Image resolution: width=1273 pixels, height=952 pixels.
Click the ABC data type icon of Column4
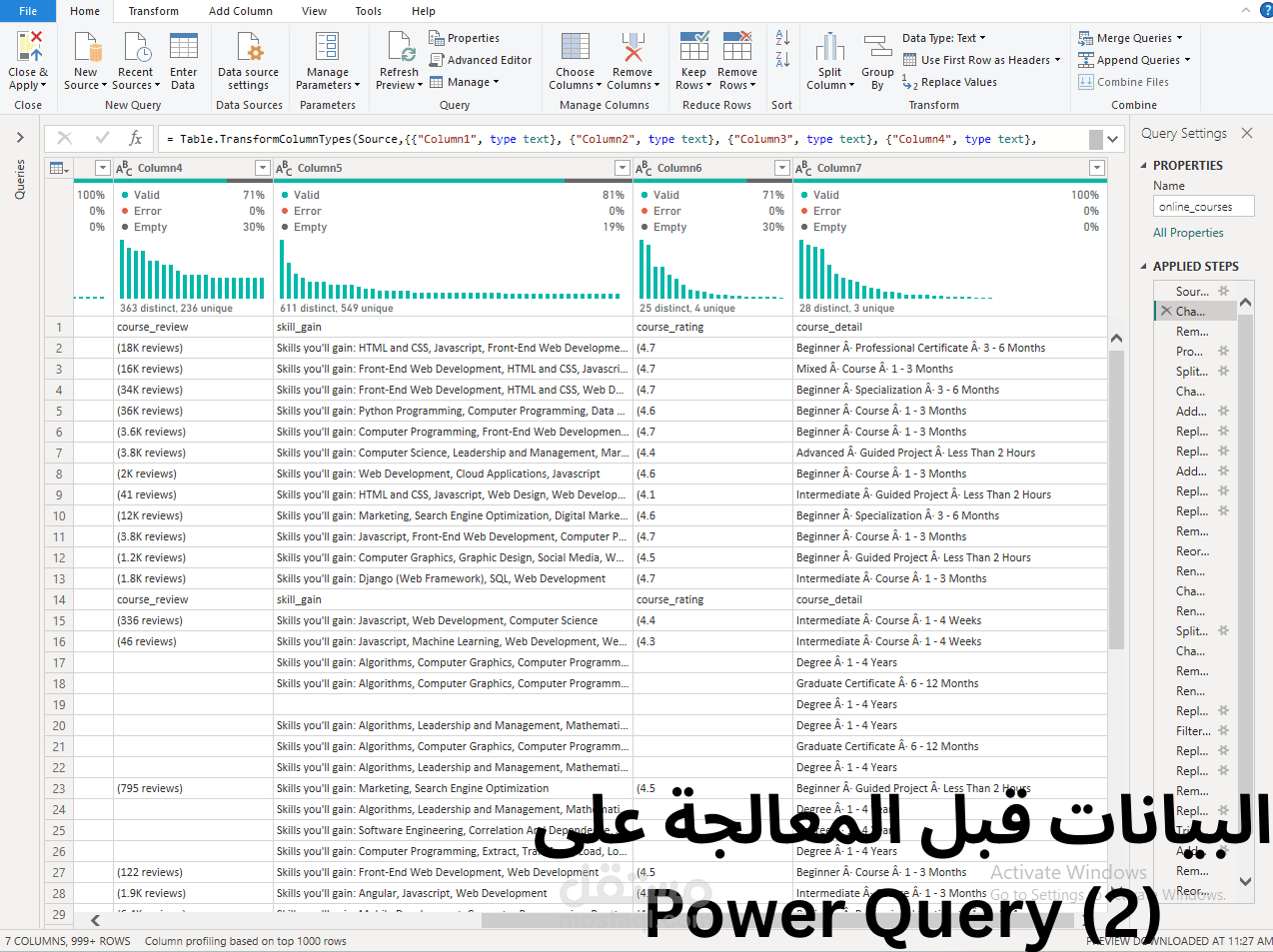[124, 168]
